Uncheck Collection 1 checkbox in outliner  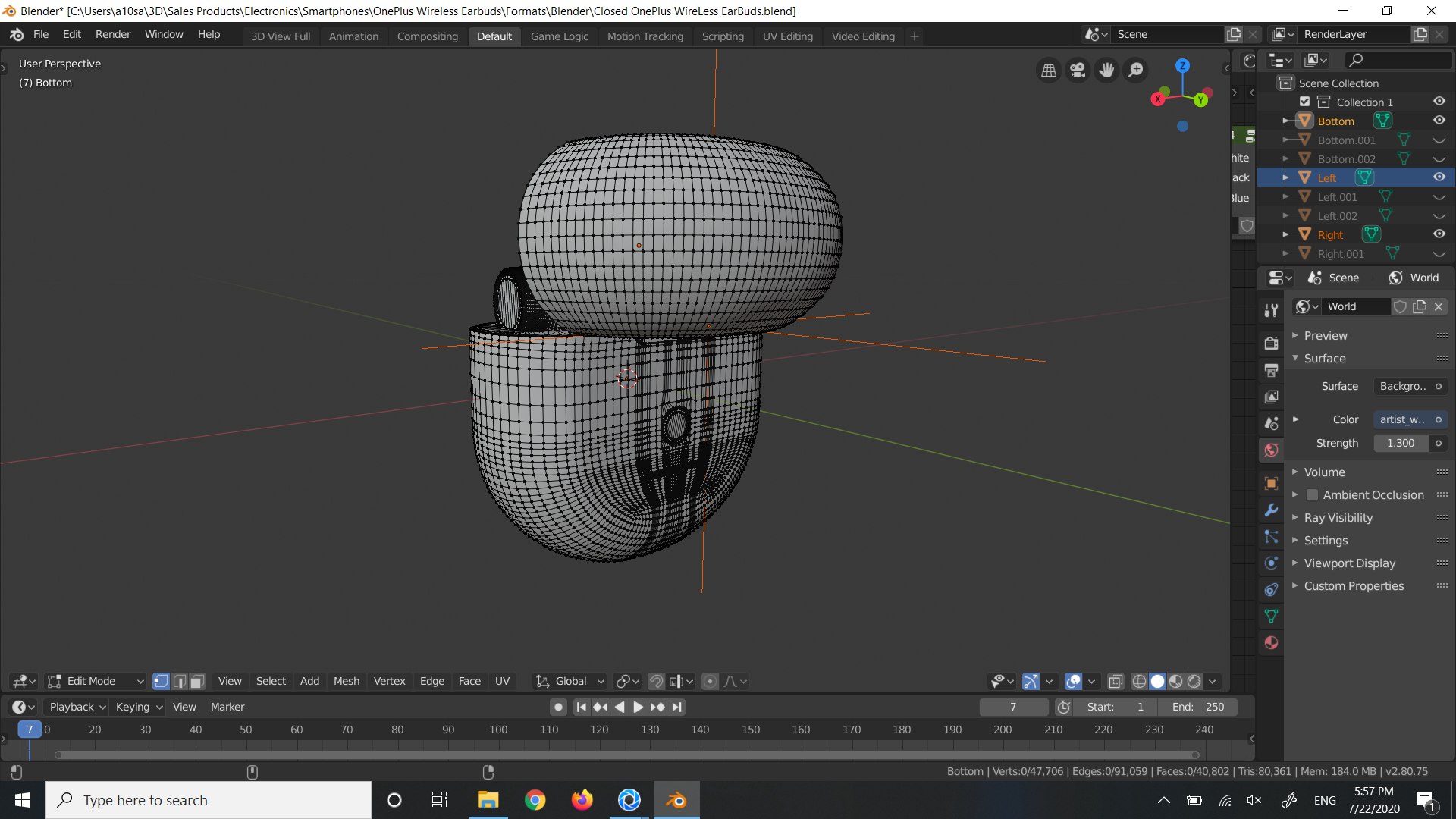click(1304, 102)
